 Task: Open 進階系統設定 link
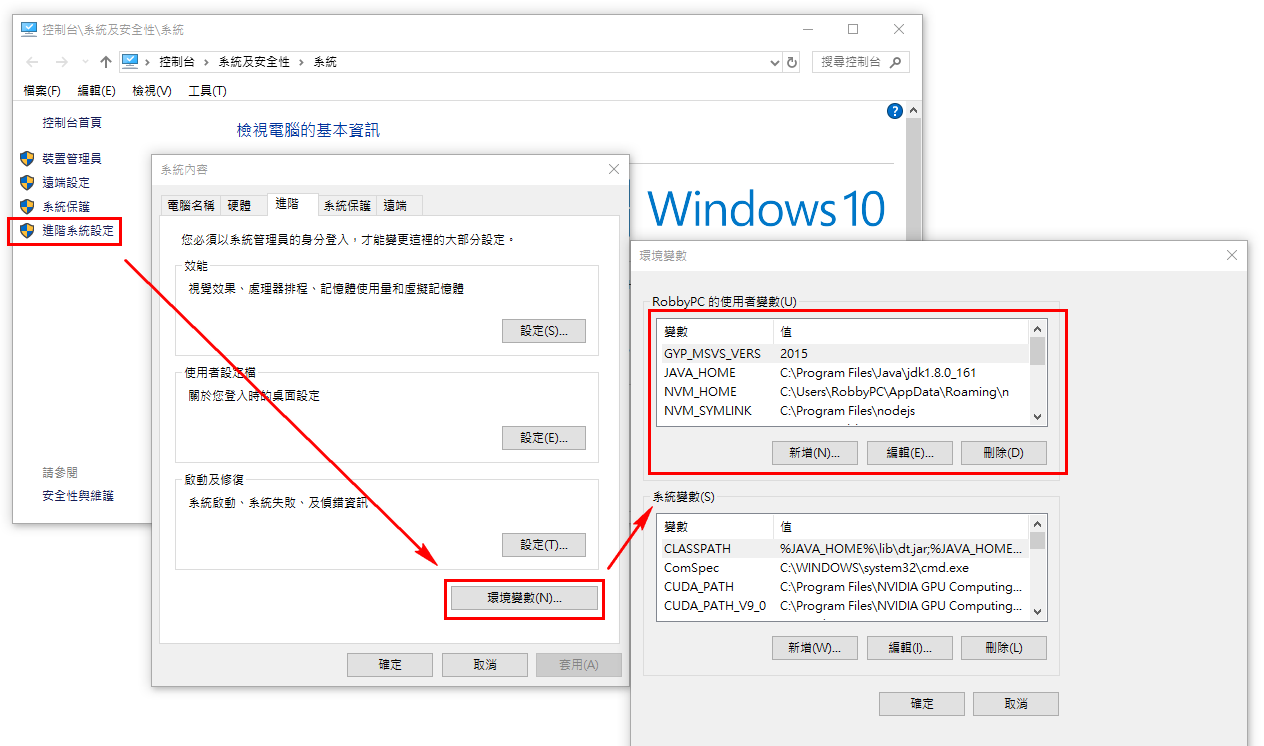tap(78, 232)
